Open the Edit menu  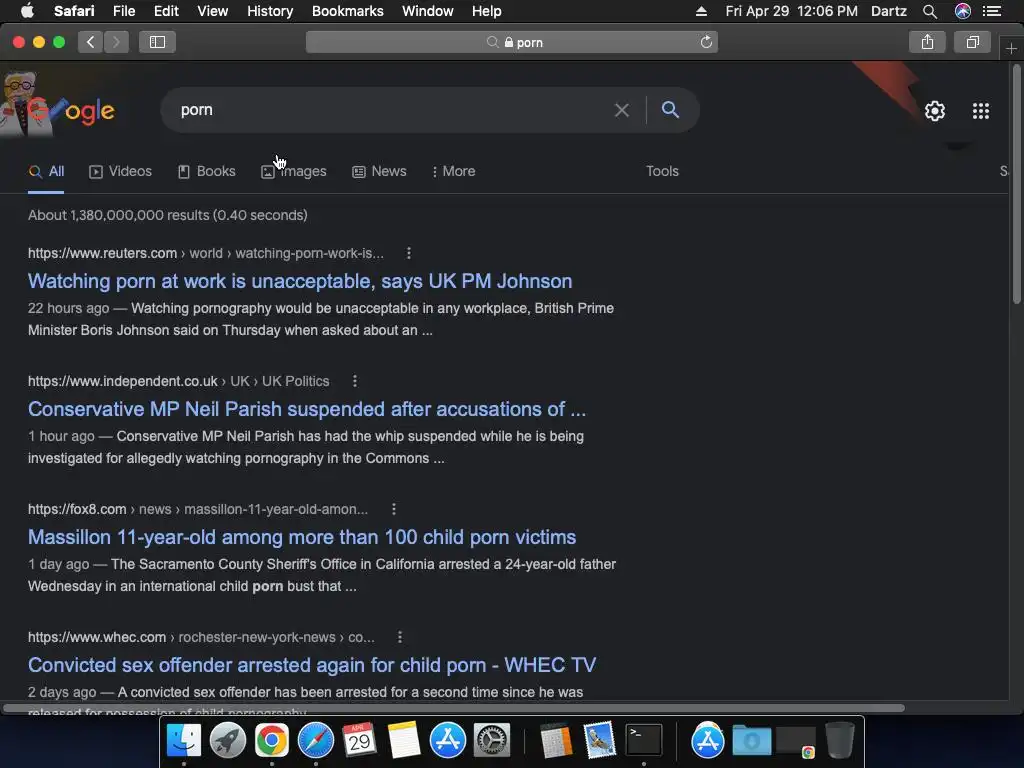click(166, 11)
